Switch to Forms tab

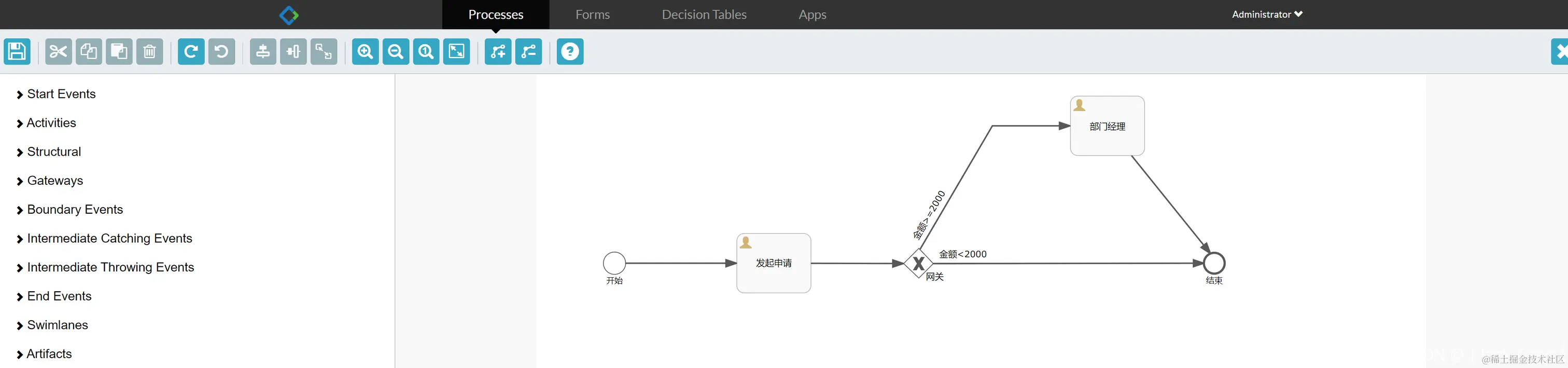pyautogui.click(x=592, y=15)
